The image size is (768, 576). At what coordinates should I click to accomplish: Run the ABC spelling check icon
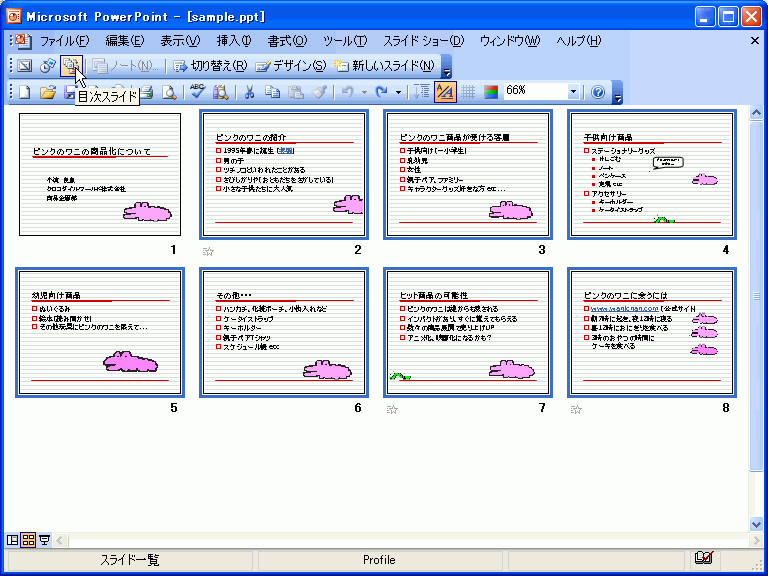click(197, 92)
